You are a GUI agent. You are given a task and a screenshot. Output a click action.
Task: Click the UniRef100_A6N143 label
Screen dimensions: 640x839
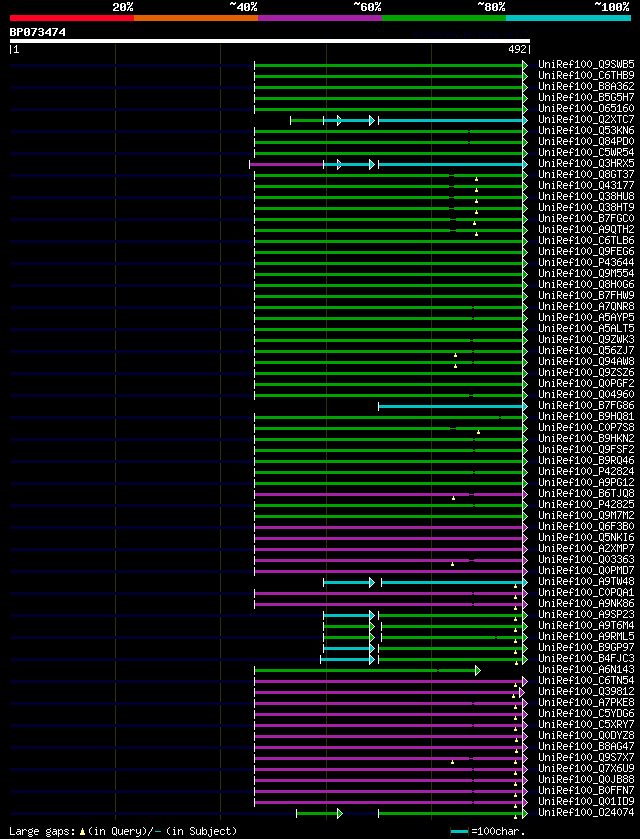pyautogui.click(x=586, y=669)
